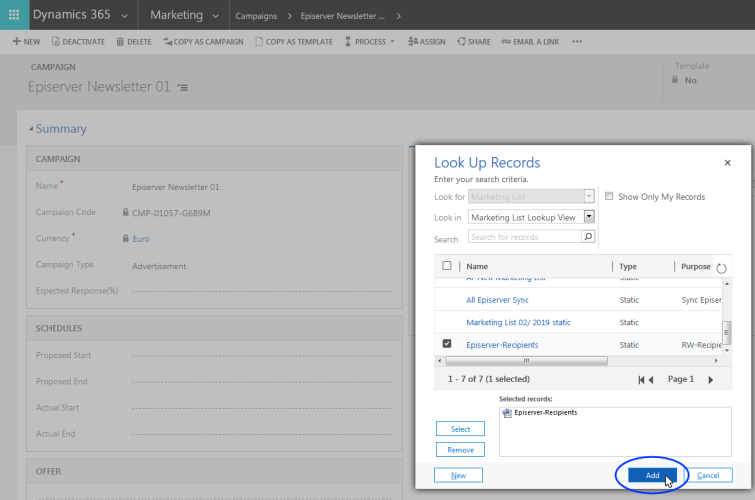Uncheck the Episerver-Recipients row checkbox
Screen dimensions: 755x500
(x=447, y=343)
